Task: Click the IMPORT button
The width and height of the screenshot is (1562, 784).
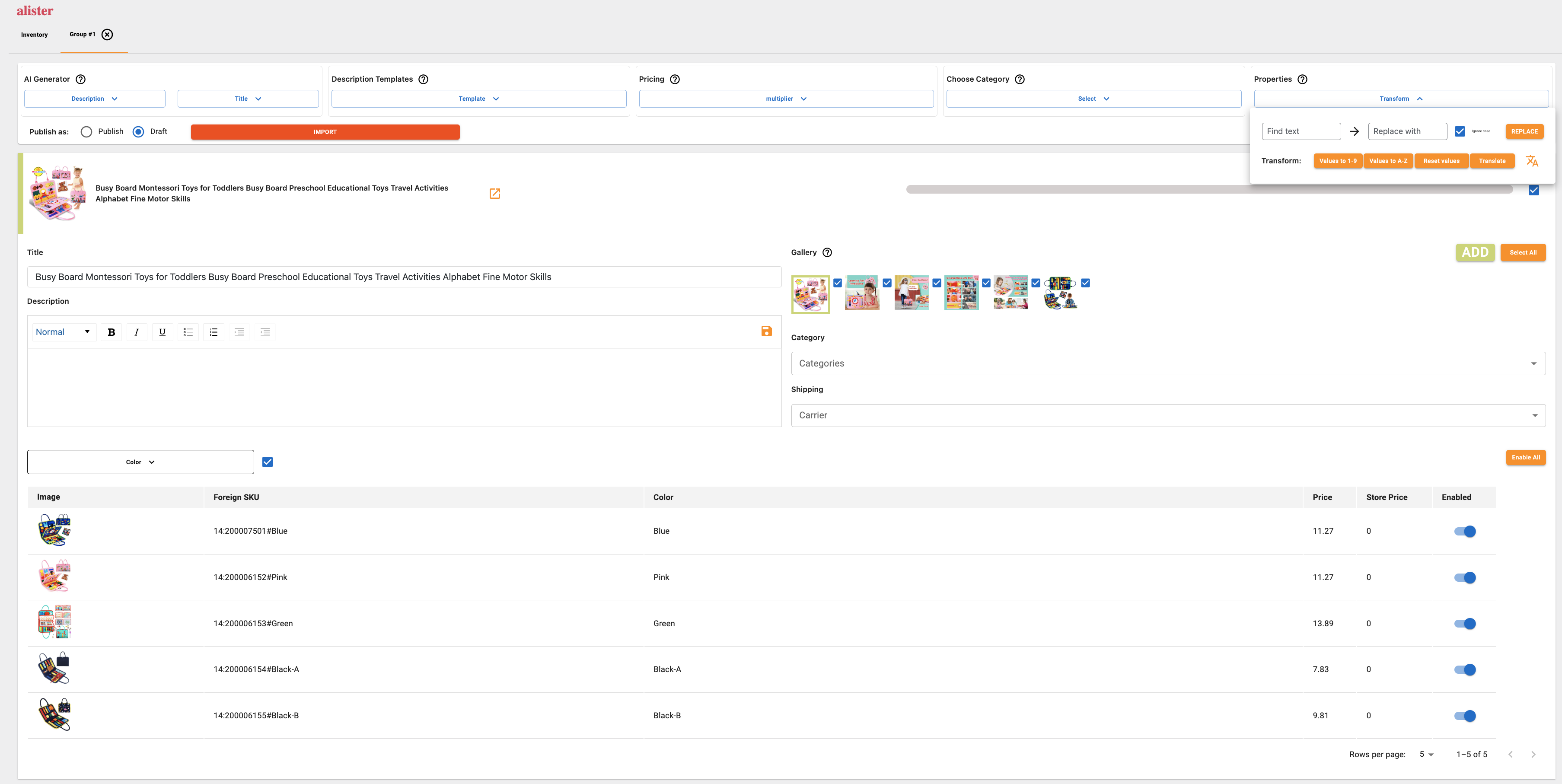Action: click(x=325, y=132)
